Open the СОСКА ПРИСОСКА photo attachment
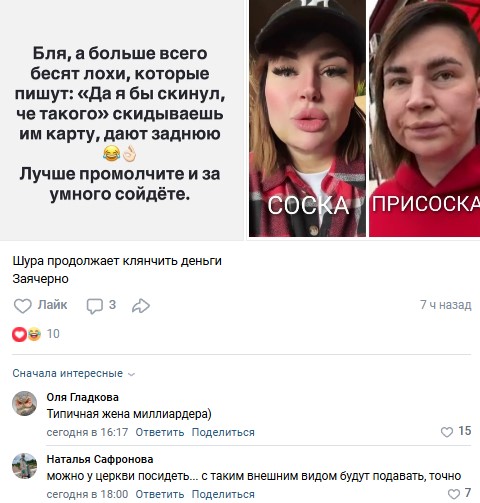Viewport: 480px width, 503px height. click(x=364, y=118)
